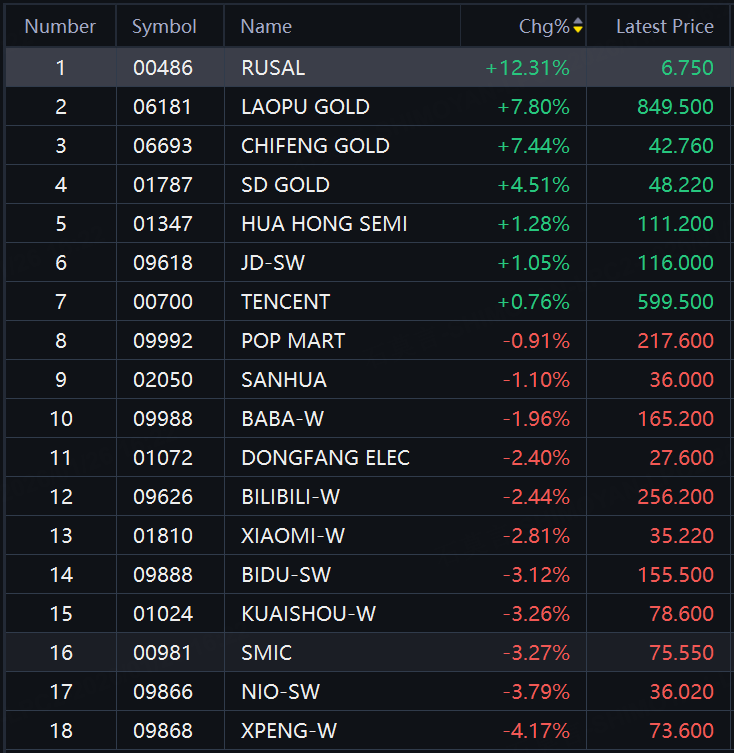Click the Chg% sort arrow icon
734x753 pixels.
point(577,26)
